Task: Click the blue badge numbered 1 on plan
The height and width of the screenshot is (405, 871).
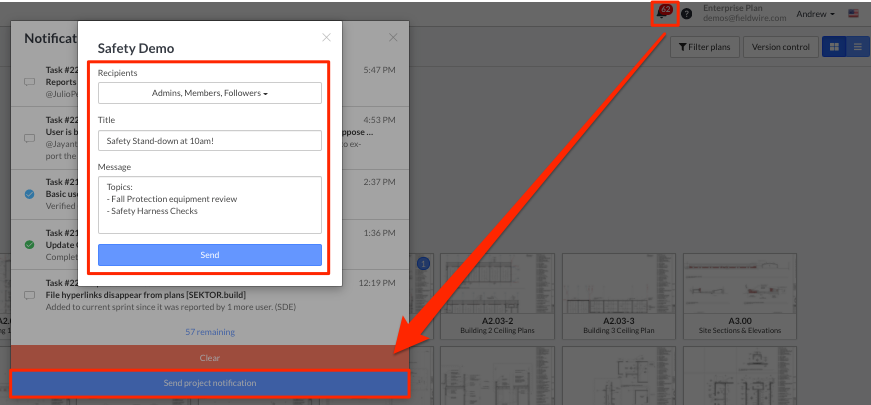Action: click(x=423, y=264)
